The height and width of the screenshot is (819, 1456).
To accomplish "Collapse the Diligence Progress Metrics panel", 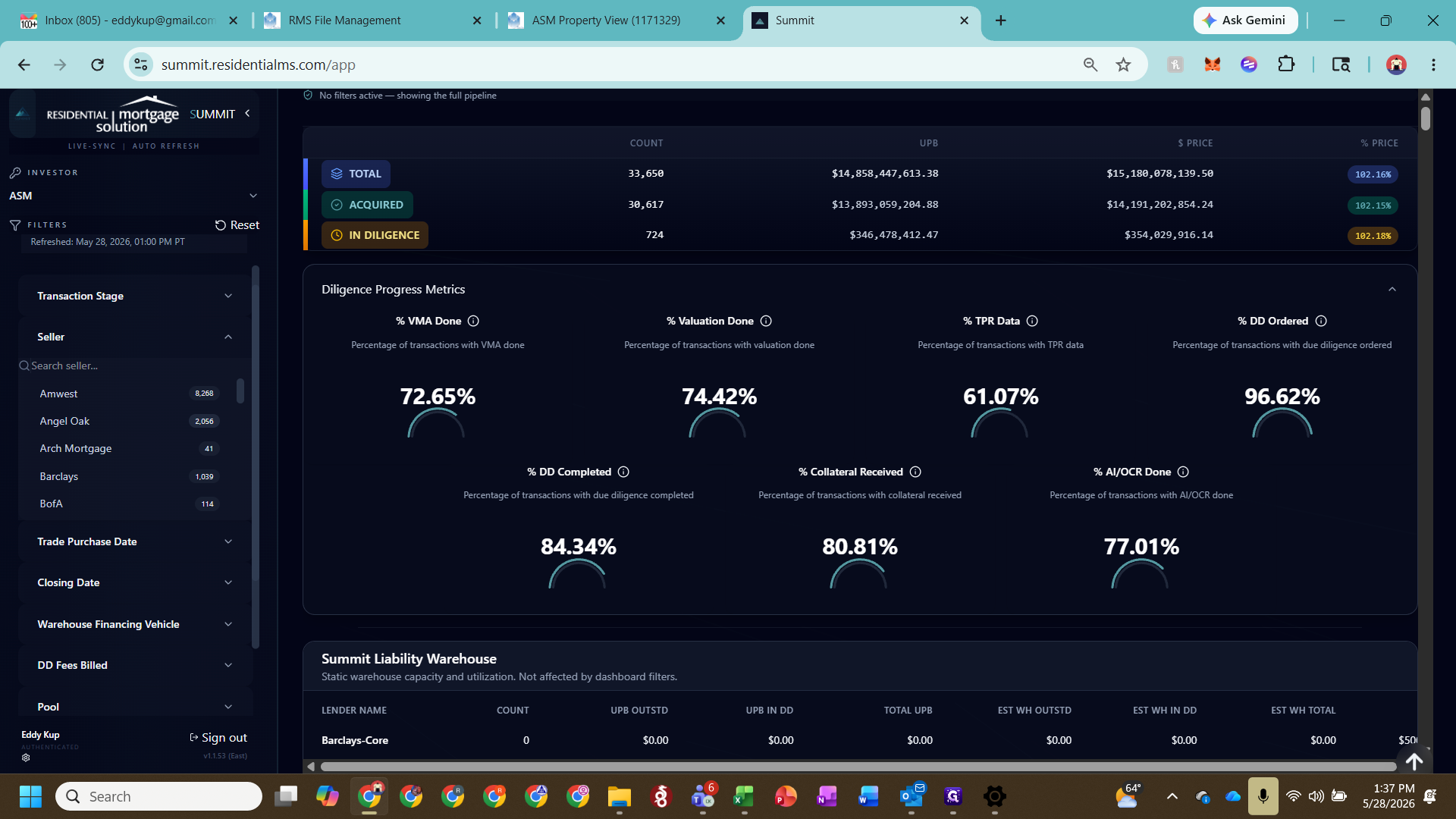I will pos(1392,289).
